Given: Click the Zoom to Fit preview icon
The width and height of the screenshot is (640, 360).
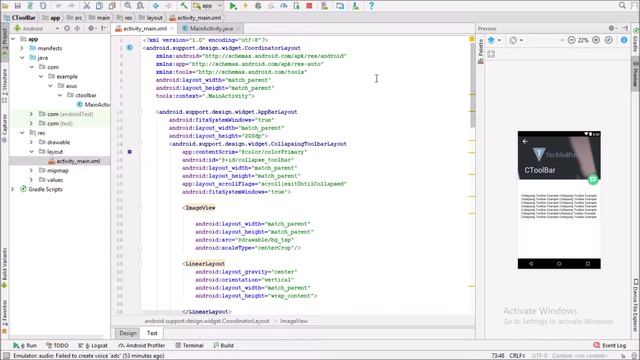Looking at the screenshot, I should pyautogui.click(x=609, y=40).
